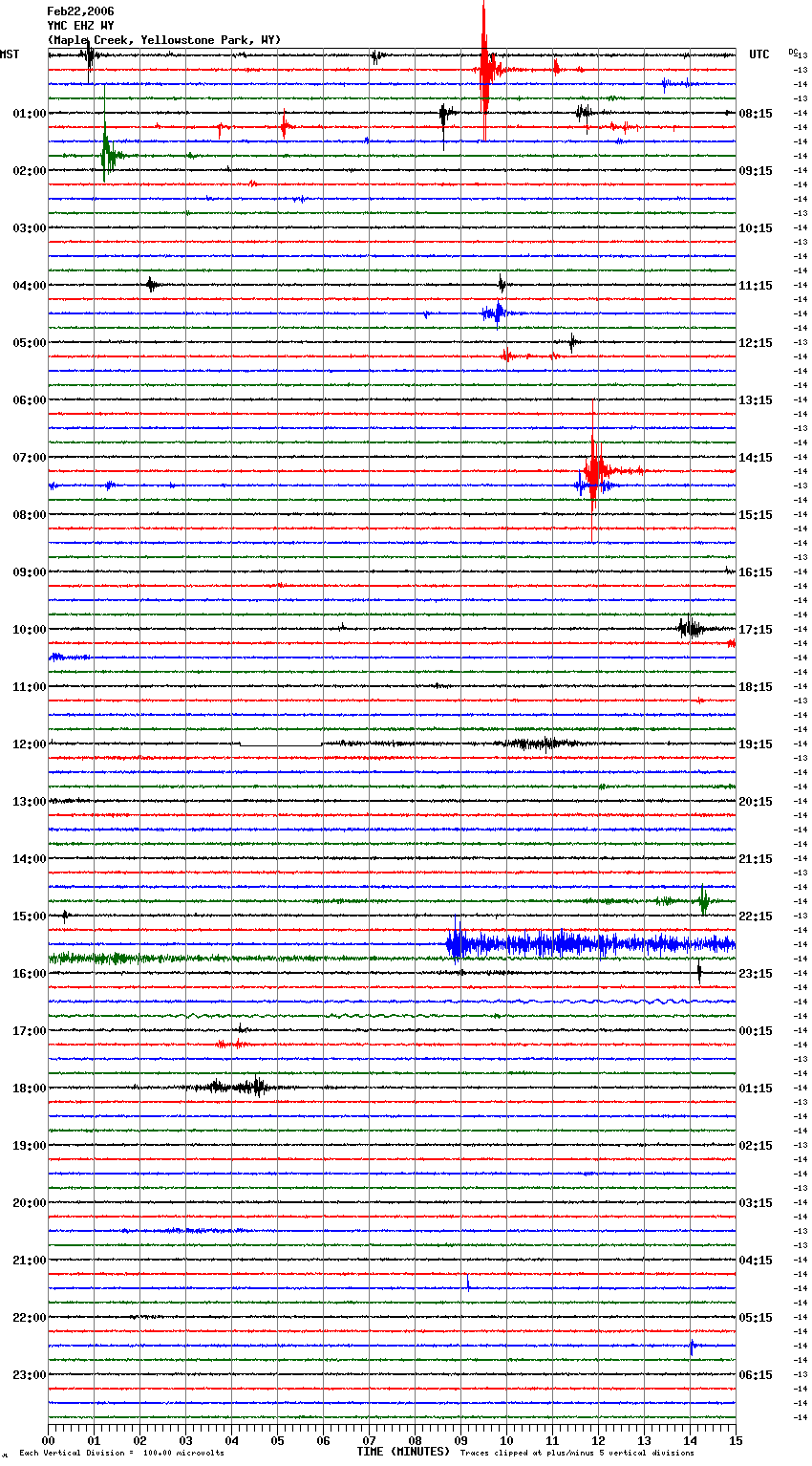Click the TIME (MINUTES) axis title

403,1452
